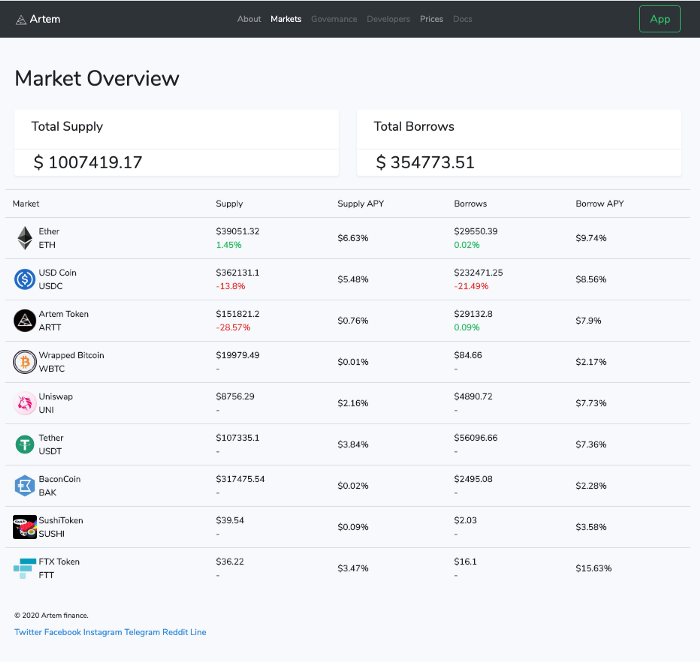Click the $4890.72 Uniswap borrows value
This screenshot has height=662, width=700.
473,396
